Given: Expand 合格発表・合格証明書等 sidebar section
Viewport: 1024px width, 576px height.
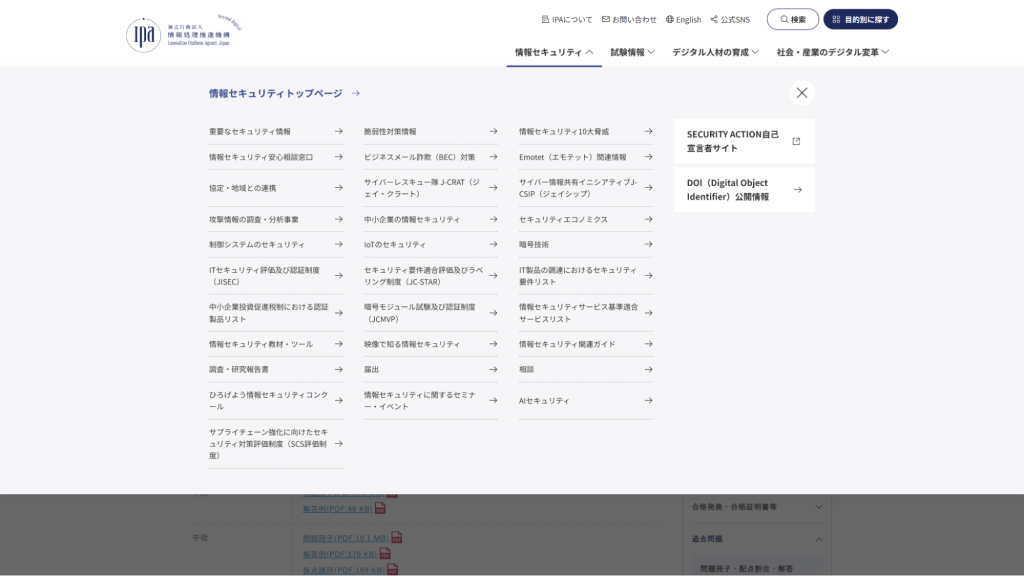Looking at the screenshot, I should click(756, 507).
